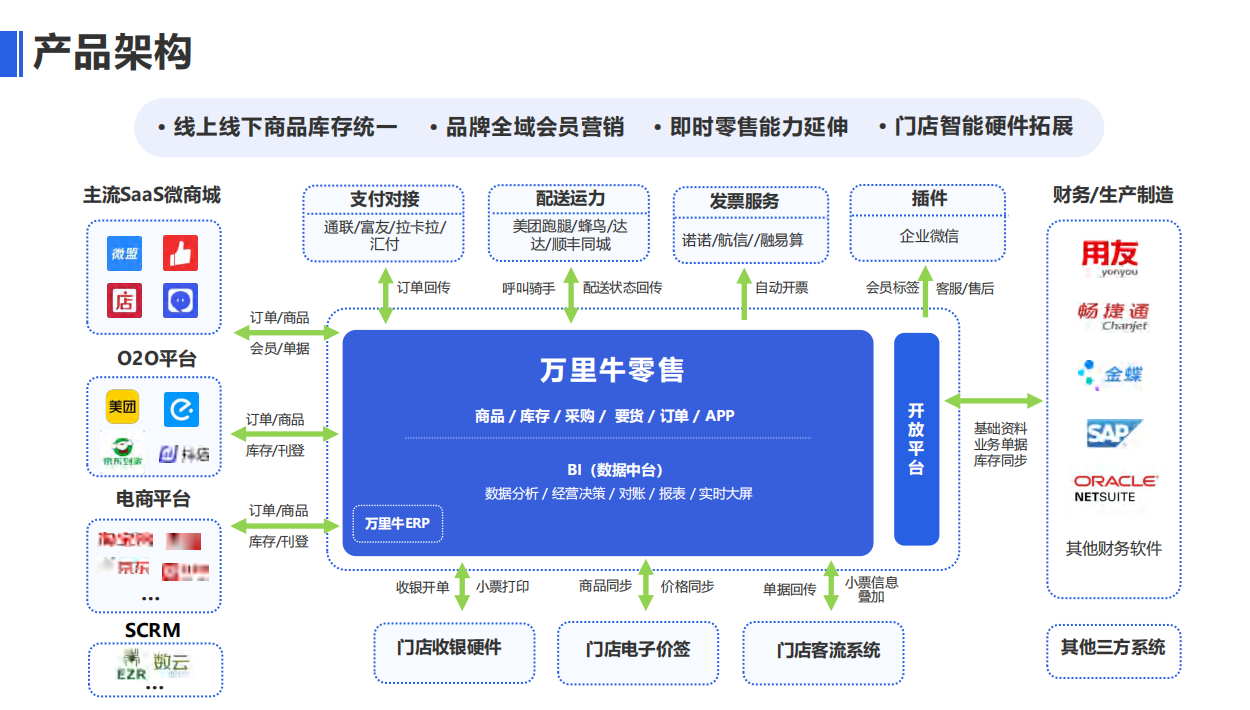Click the 单据回传 label
This screenshot has width=1250, height=710.
790,590
